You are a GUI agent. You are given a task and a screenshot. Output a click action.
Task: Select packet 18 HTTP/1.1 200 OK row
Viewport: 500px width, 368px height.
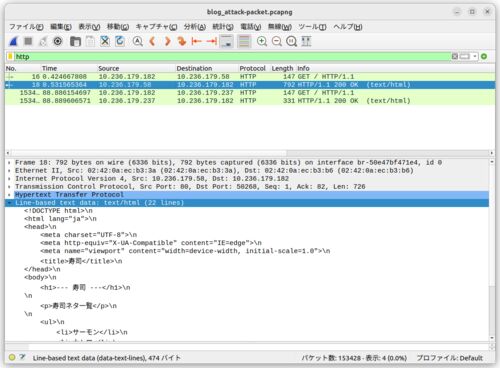pos(250,85)
